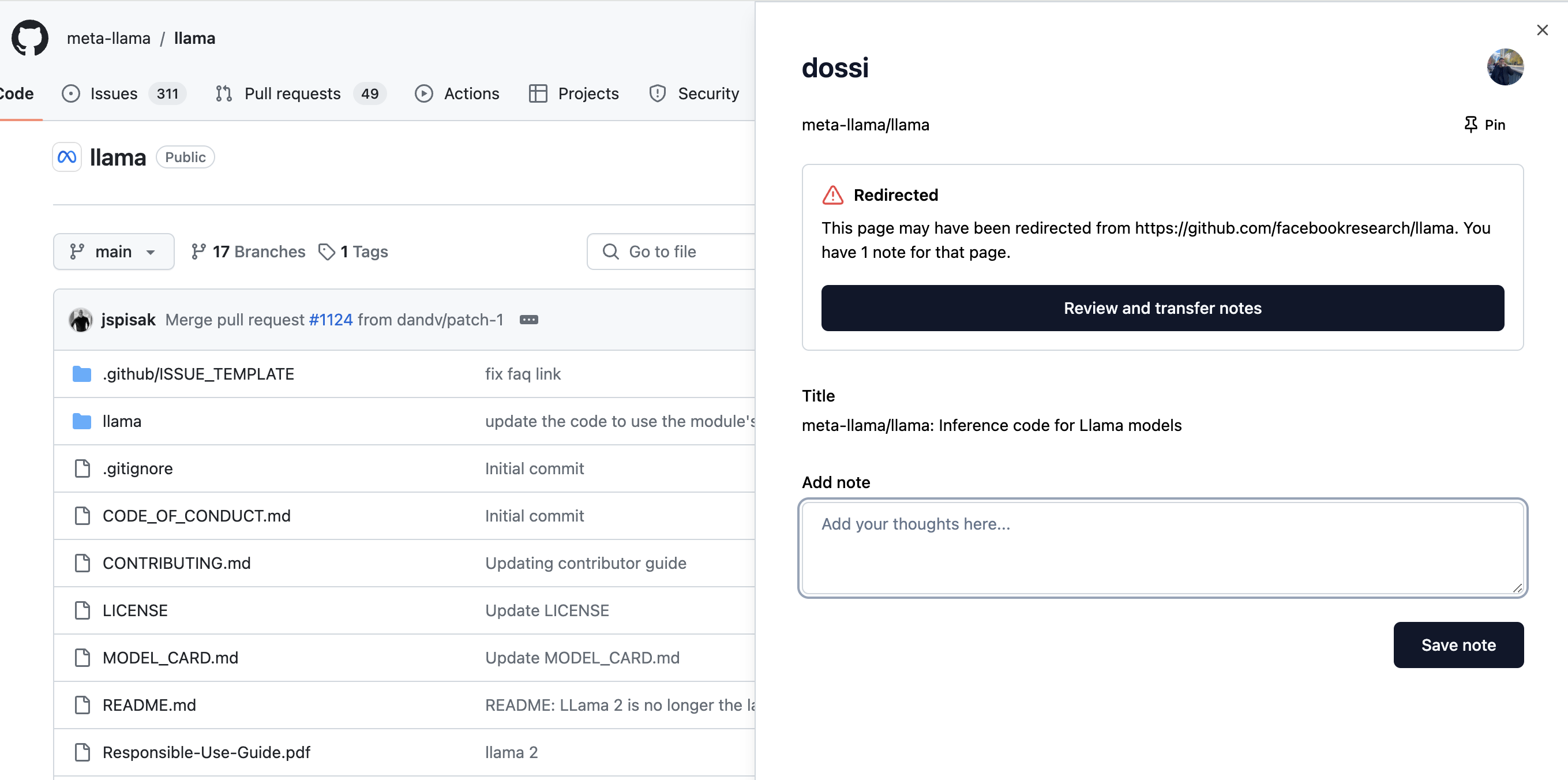Open CODE_OF_CONDUCT.md file name
The image size is (1568, 780).
tap(197, 516)
